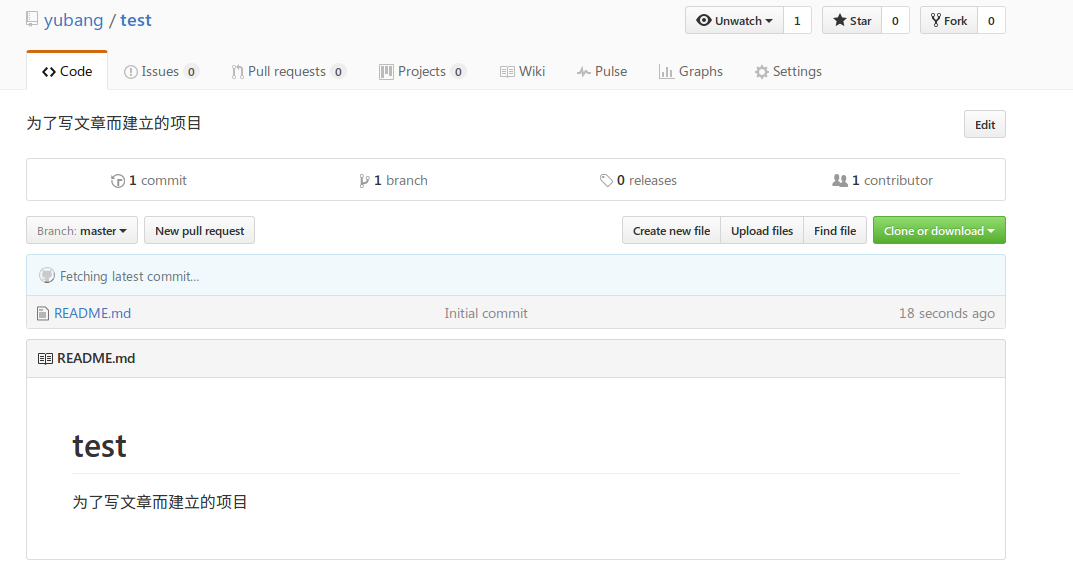Image resolution: width=1073 pixels, height=576 pixels.
Task: View the 1 branch list
Action: coord(393,181)
